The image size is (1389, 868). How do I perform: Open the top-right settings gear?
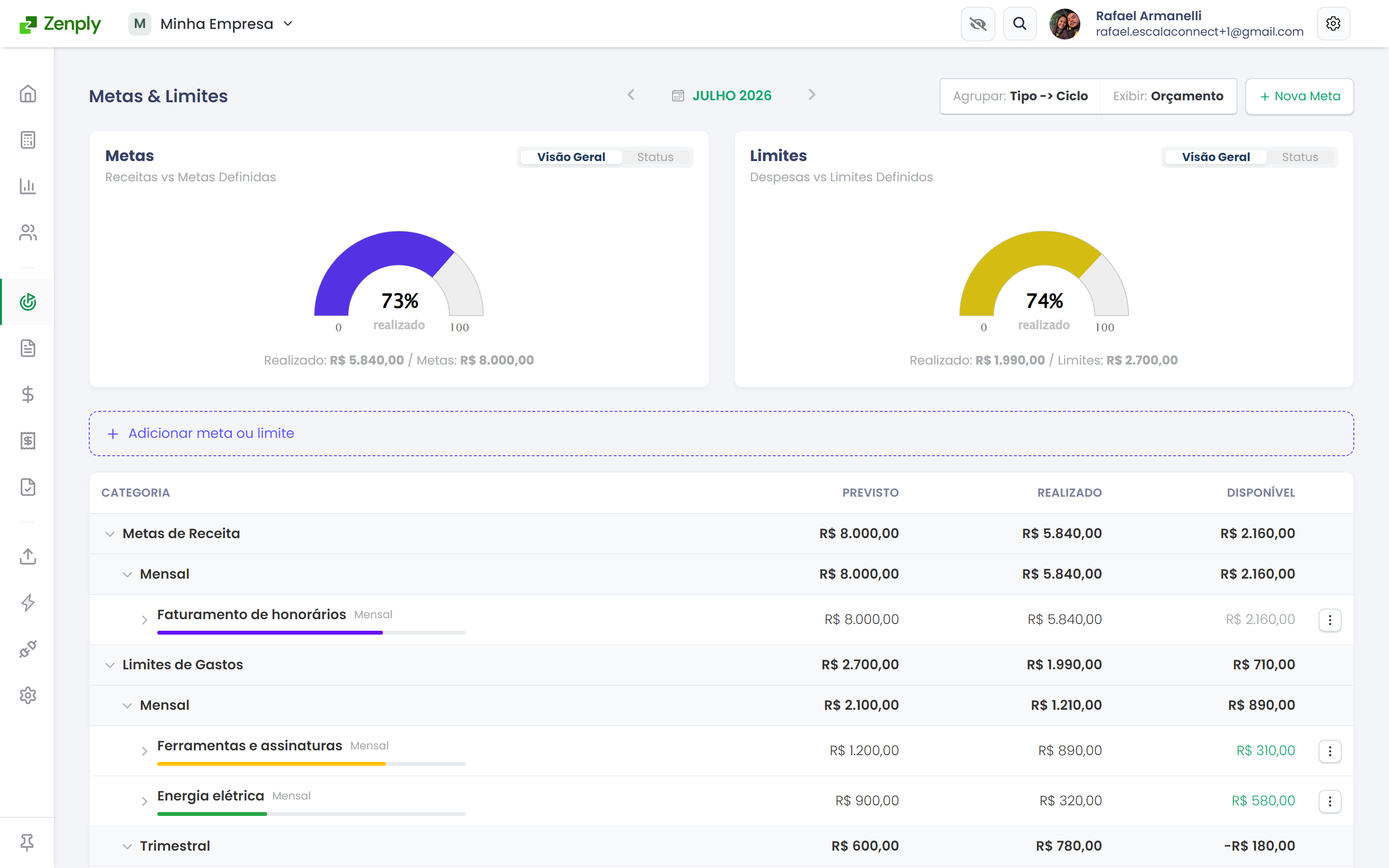1333,24
